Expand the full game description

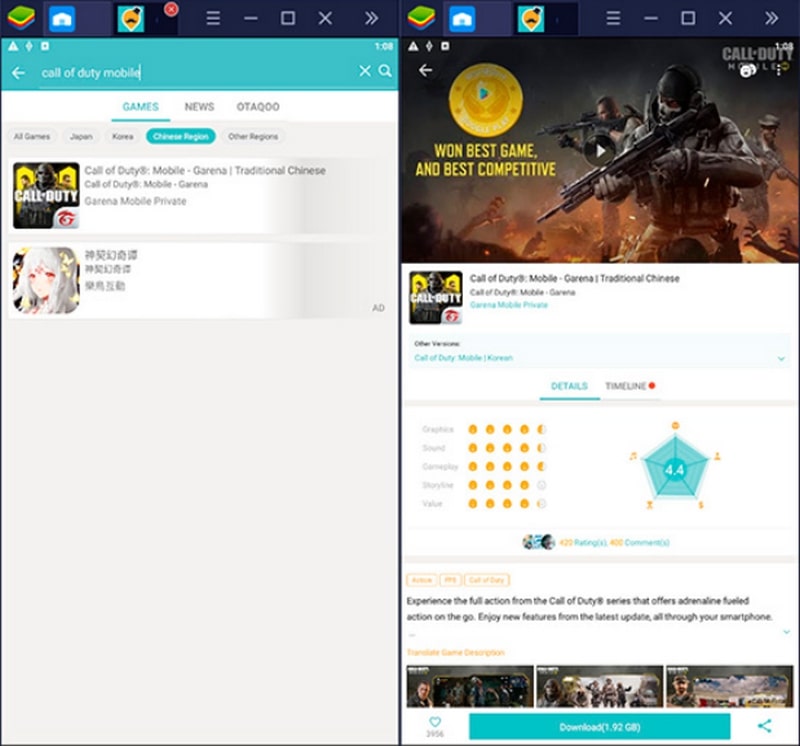tap(786, 632)
